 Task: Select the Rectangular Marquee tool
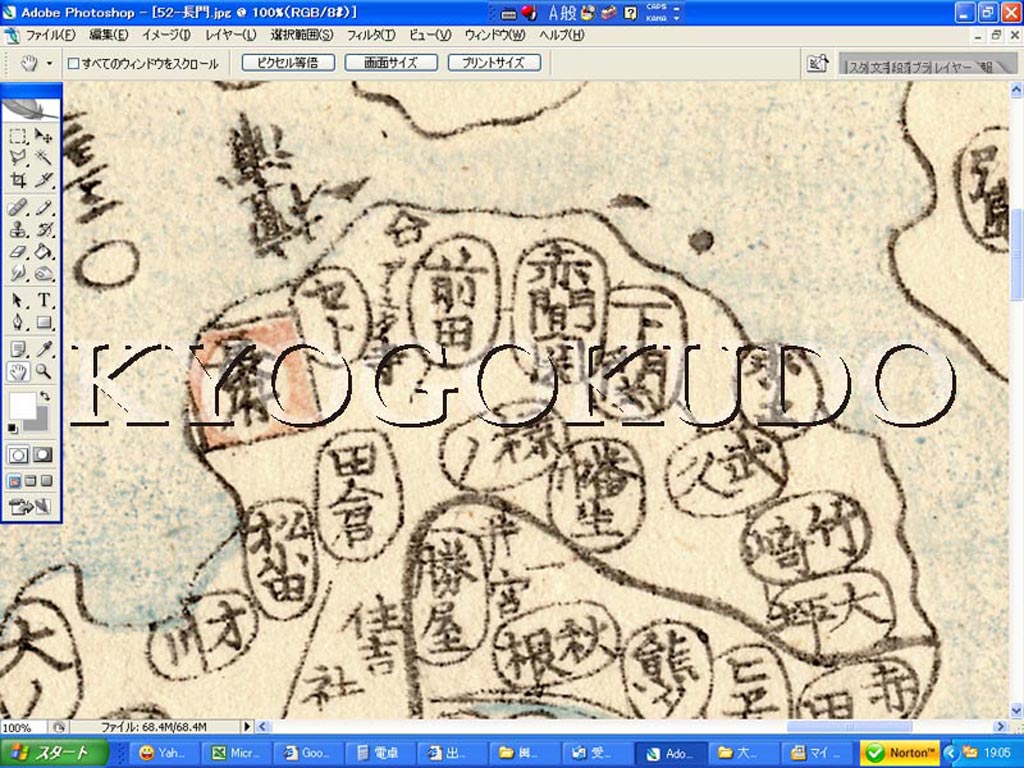pyautogui.click(x=18, y=136)
